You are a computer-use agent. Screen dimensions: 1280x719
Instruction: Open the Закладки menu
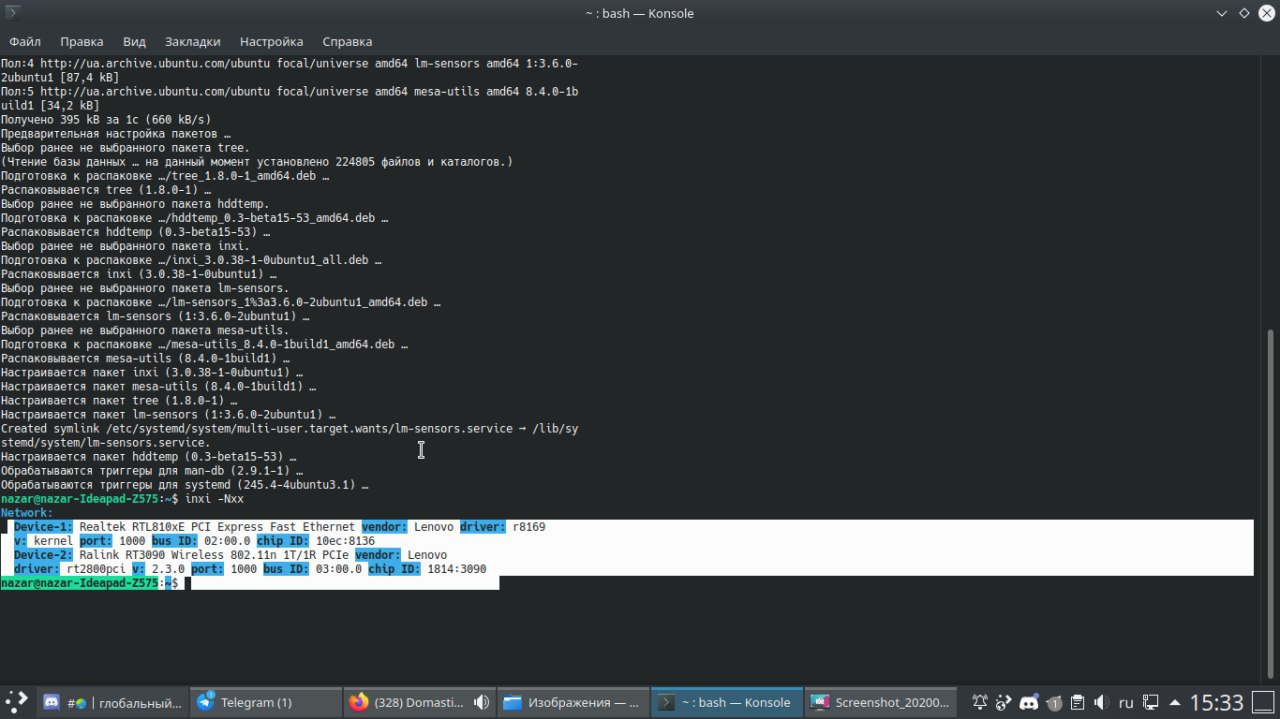click(192, 42)
